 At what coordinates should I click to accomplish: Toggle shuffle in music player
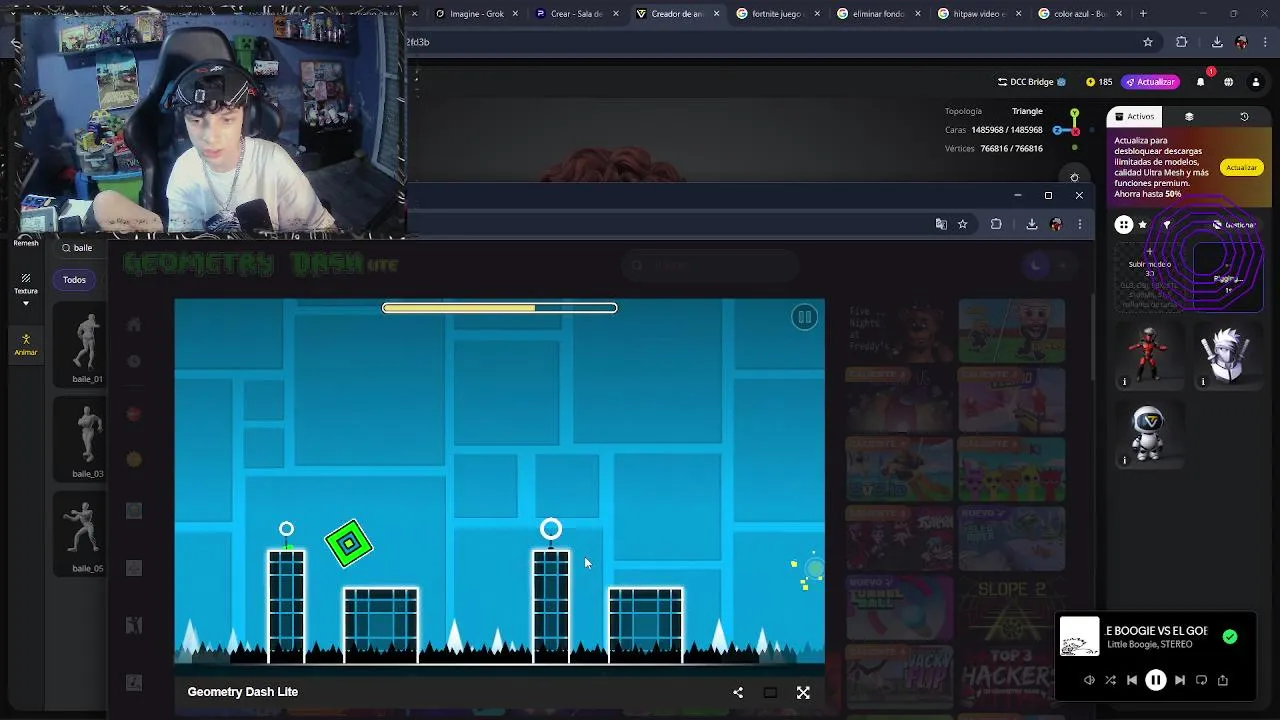point(1110,680)
